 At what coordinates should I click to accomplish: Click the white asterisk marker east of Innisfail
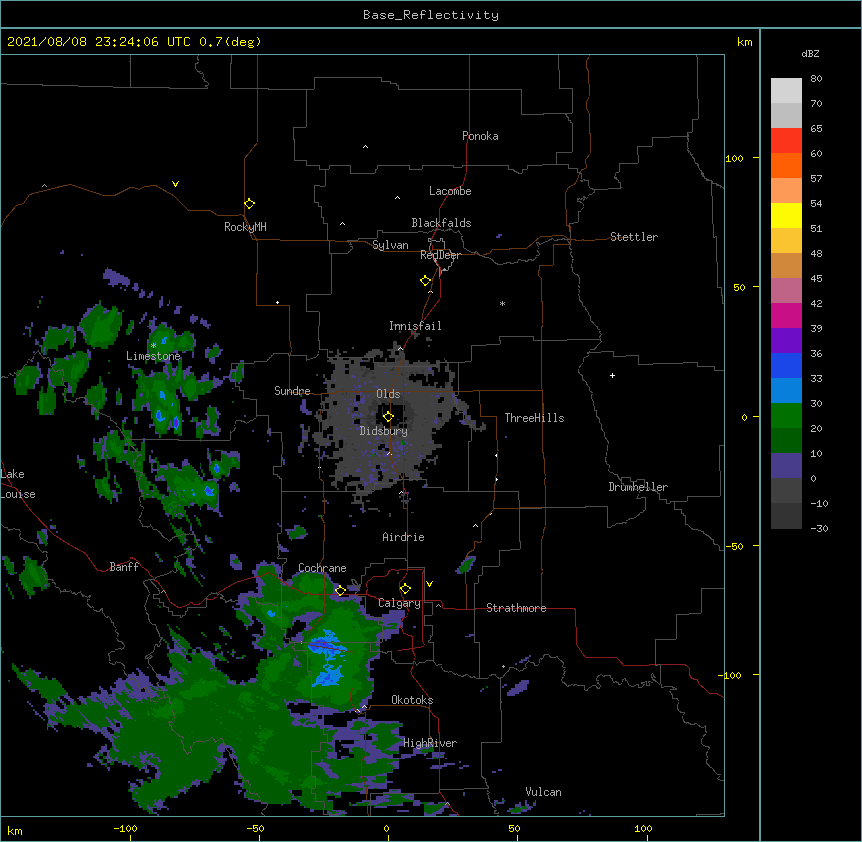[x=502, y=303]
